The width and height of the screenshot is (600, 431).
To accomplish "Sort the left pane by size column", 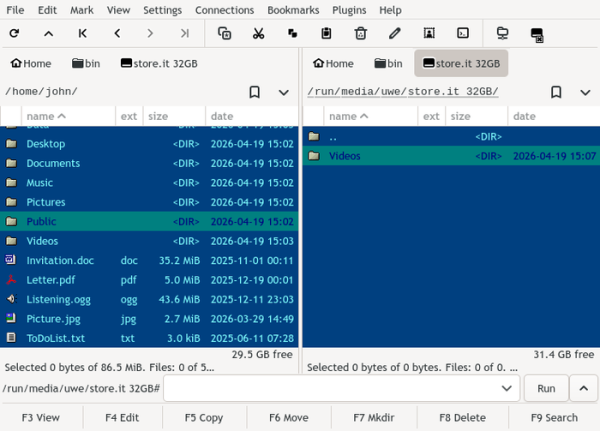I will click(174, 116).
